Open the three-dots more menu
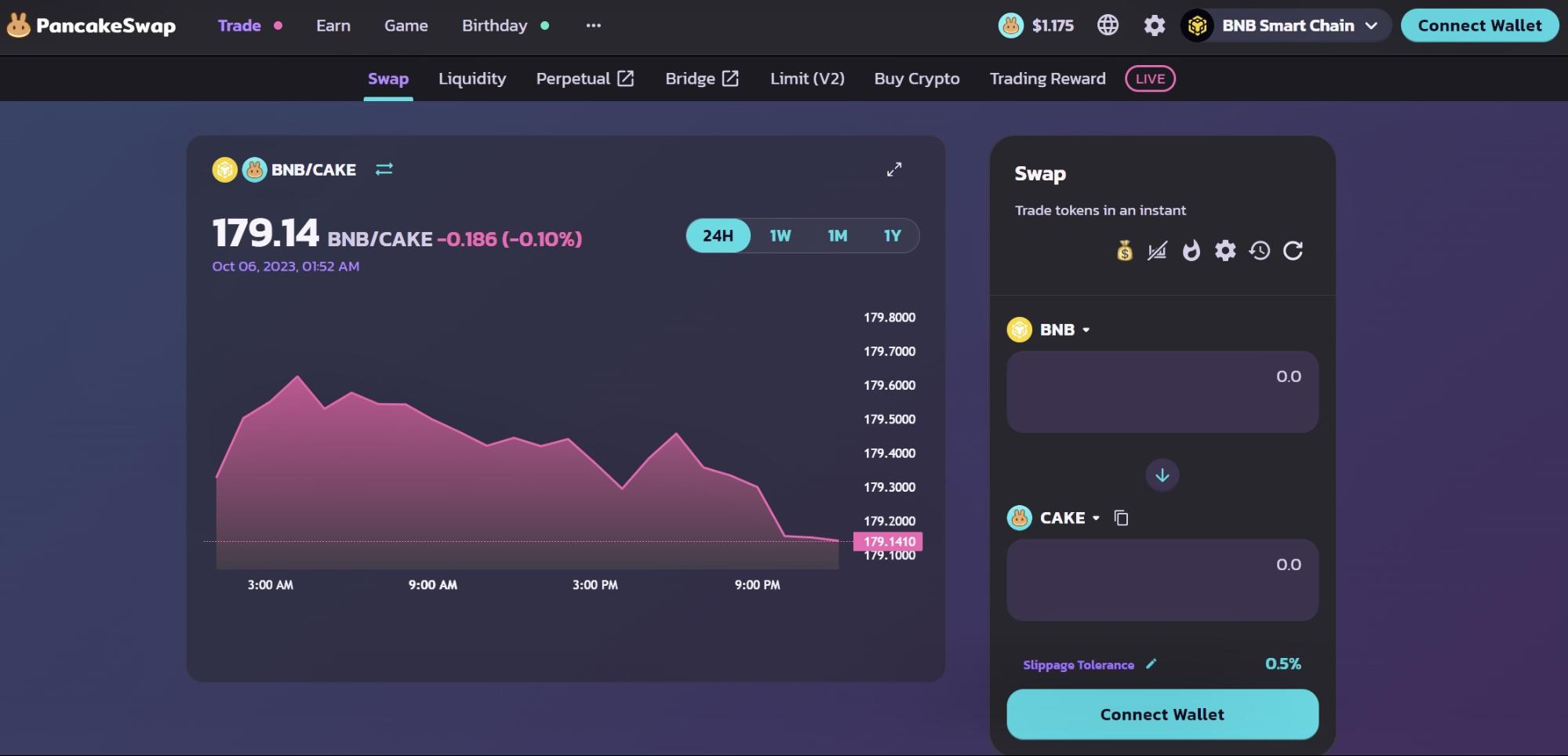Image resolution: width=1568 pixels, height=756 pixels. [x=594, y=25]
